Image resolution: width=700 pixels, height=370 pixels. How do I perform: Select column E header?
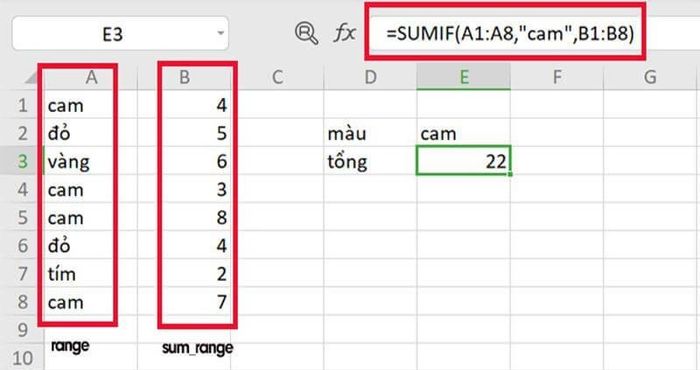[464, 77]
